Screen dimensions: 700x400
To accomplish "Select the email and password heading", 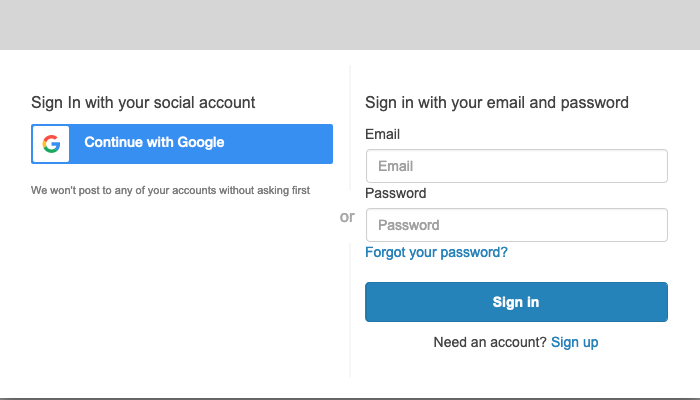I will click(497, 103).
